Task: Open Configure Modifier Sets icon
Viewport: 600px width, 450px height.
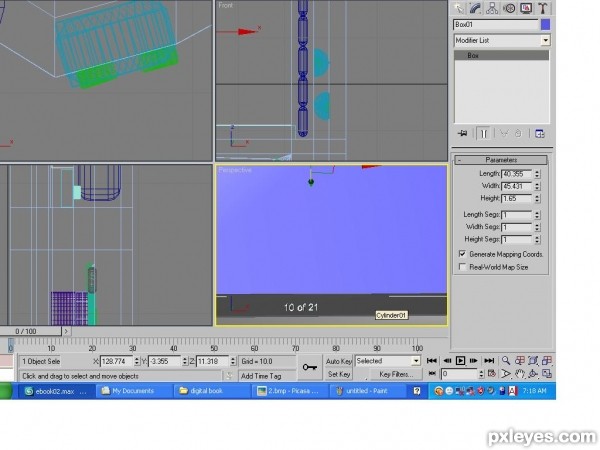Action: [540, 134]
